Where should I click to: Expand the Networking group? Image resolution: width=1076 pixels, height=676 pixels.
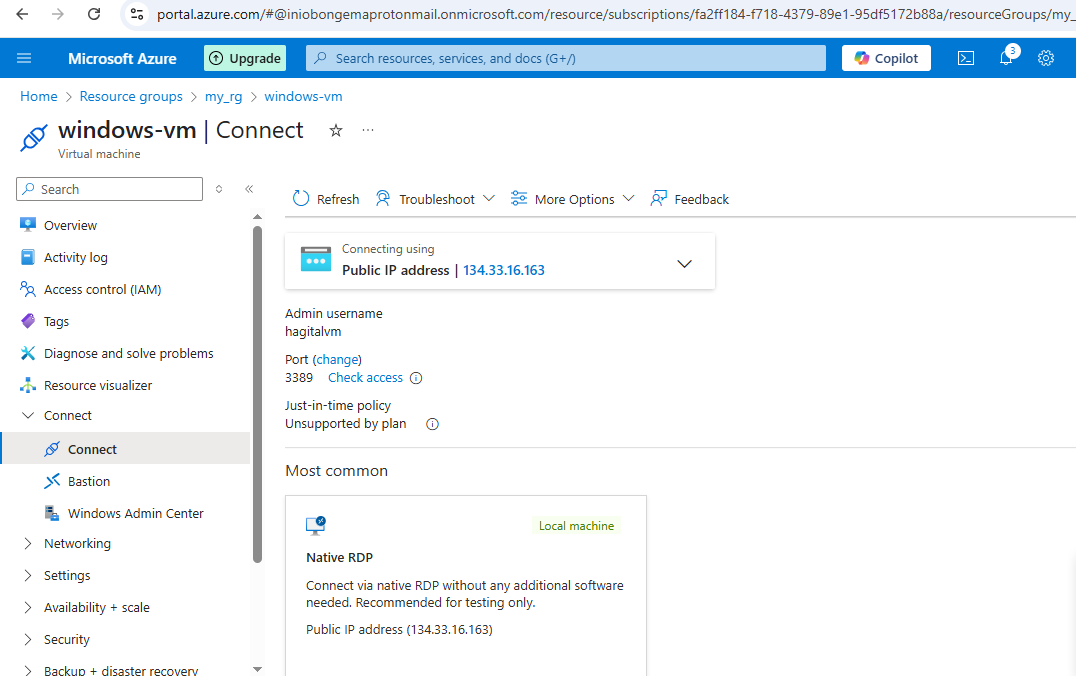click(28, 544)
